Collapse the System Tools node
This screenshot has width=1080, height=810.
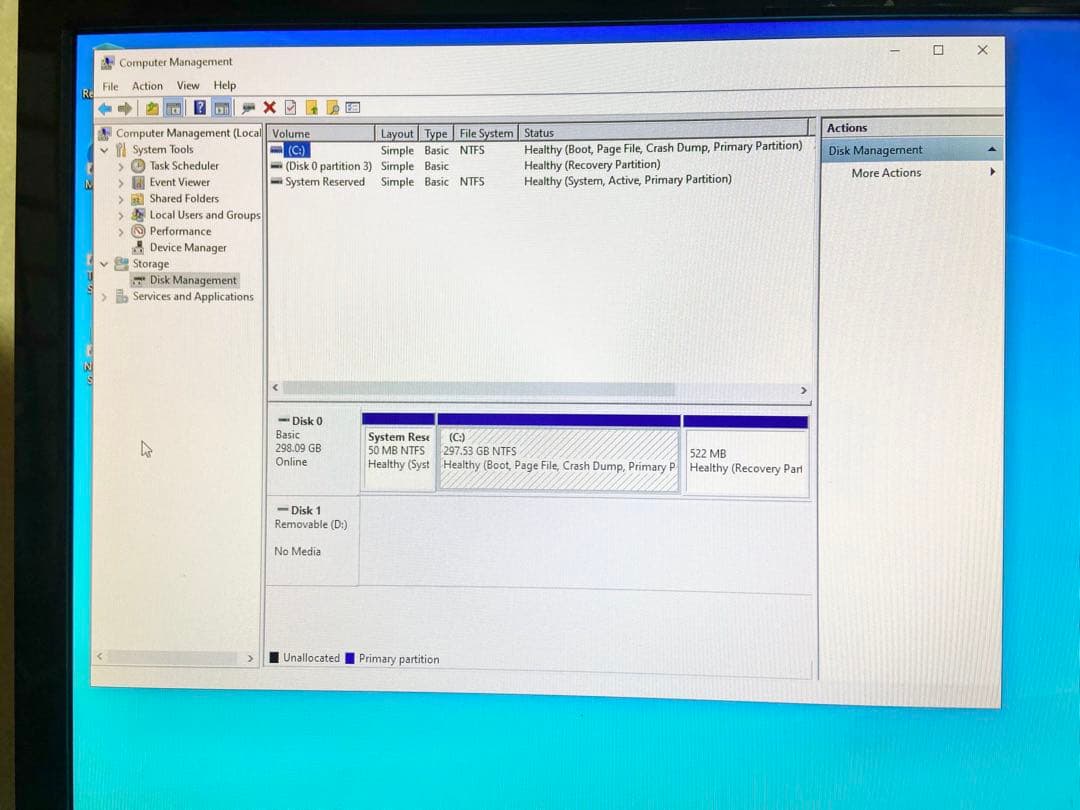tap(104, 149)
